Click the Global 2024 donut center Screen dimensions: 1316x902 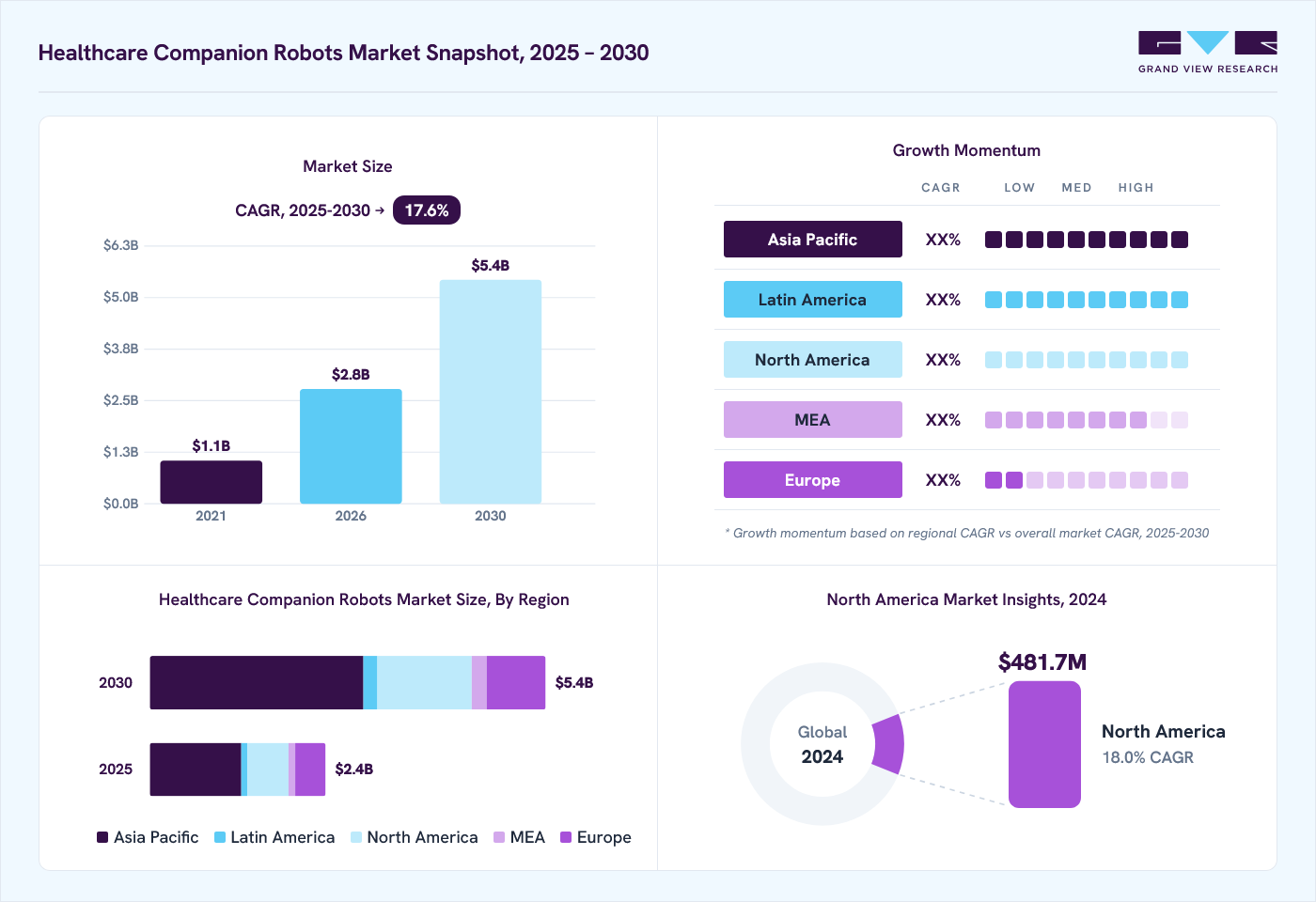tap(822, 744)
